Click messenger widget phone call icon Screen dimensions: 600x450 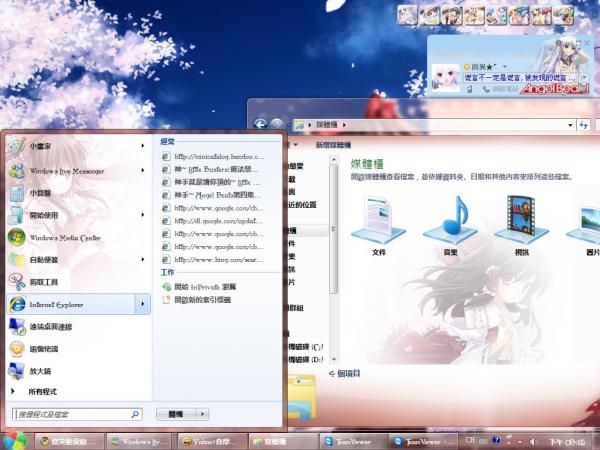pyautogui.click(x=486, y=89)
